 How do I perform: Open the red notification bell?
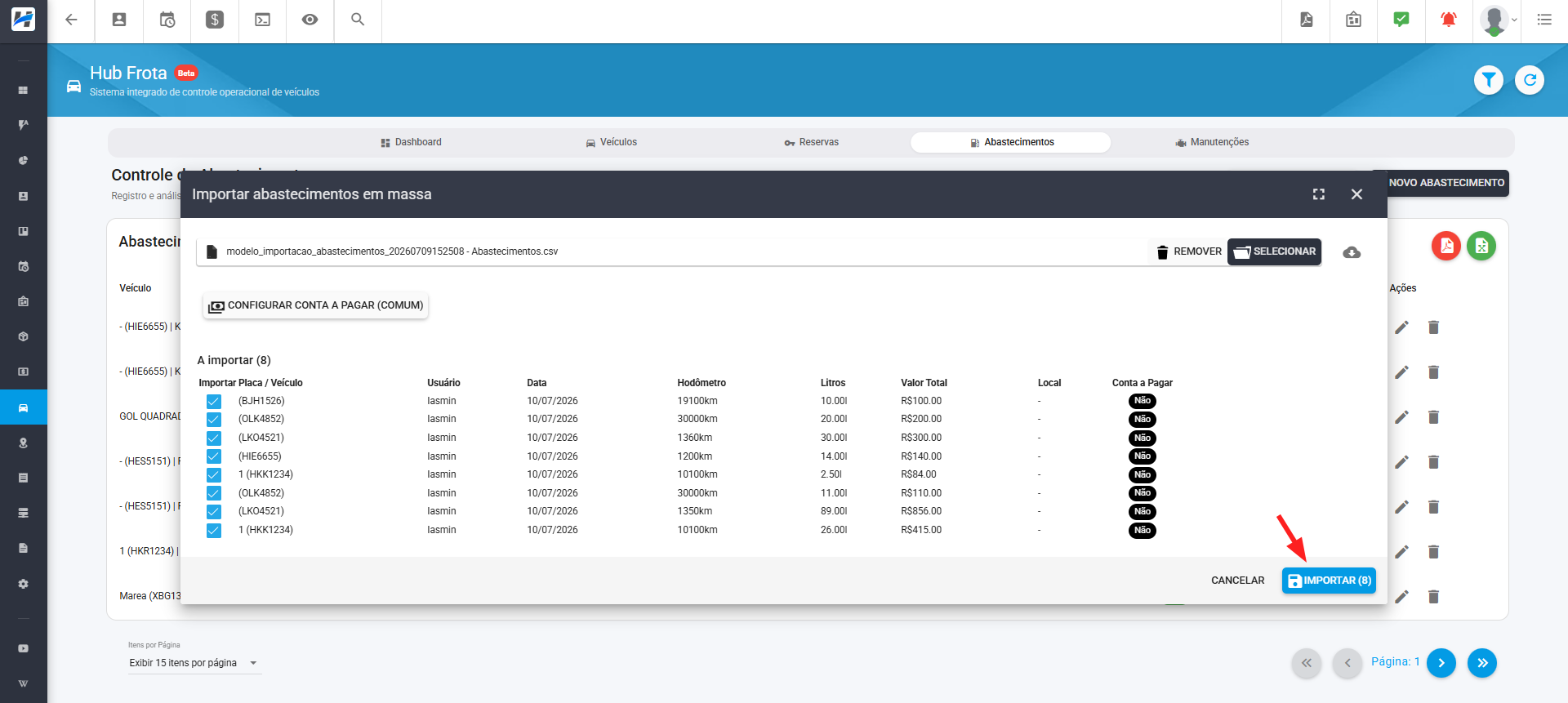point(1449,20)
